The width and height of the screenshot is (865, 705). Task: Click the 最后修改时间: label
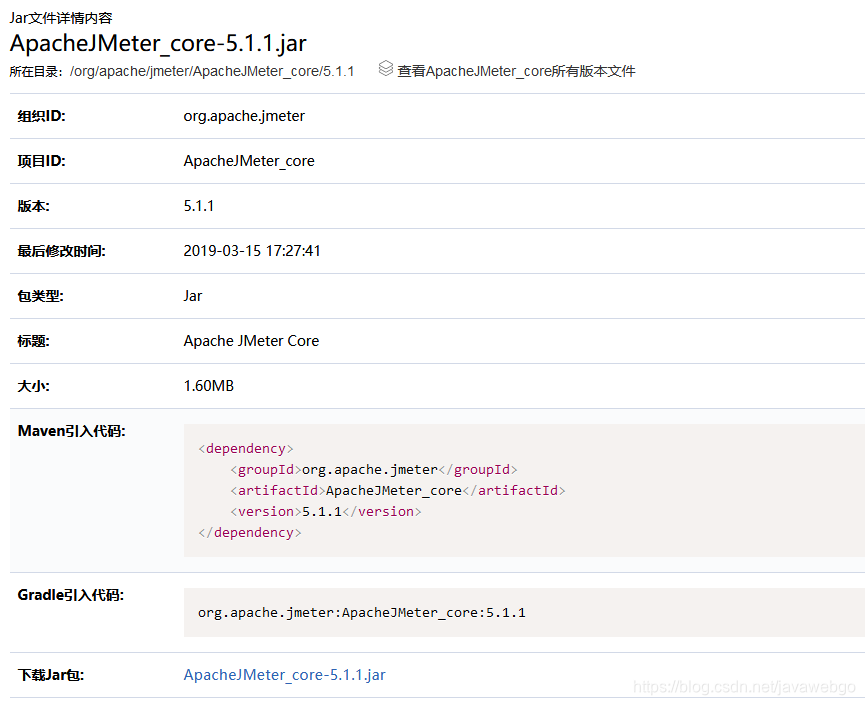coord(61,251)
